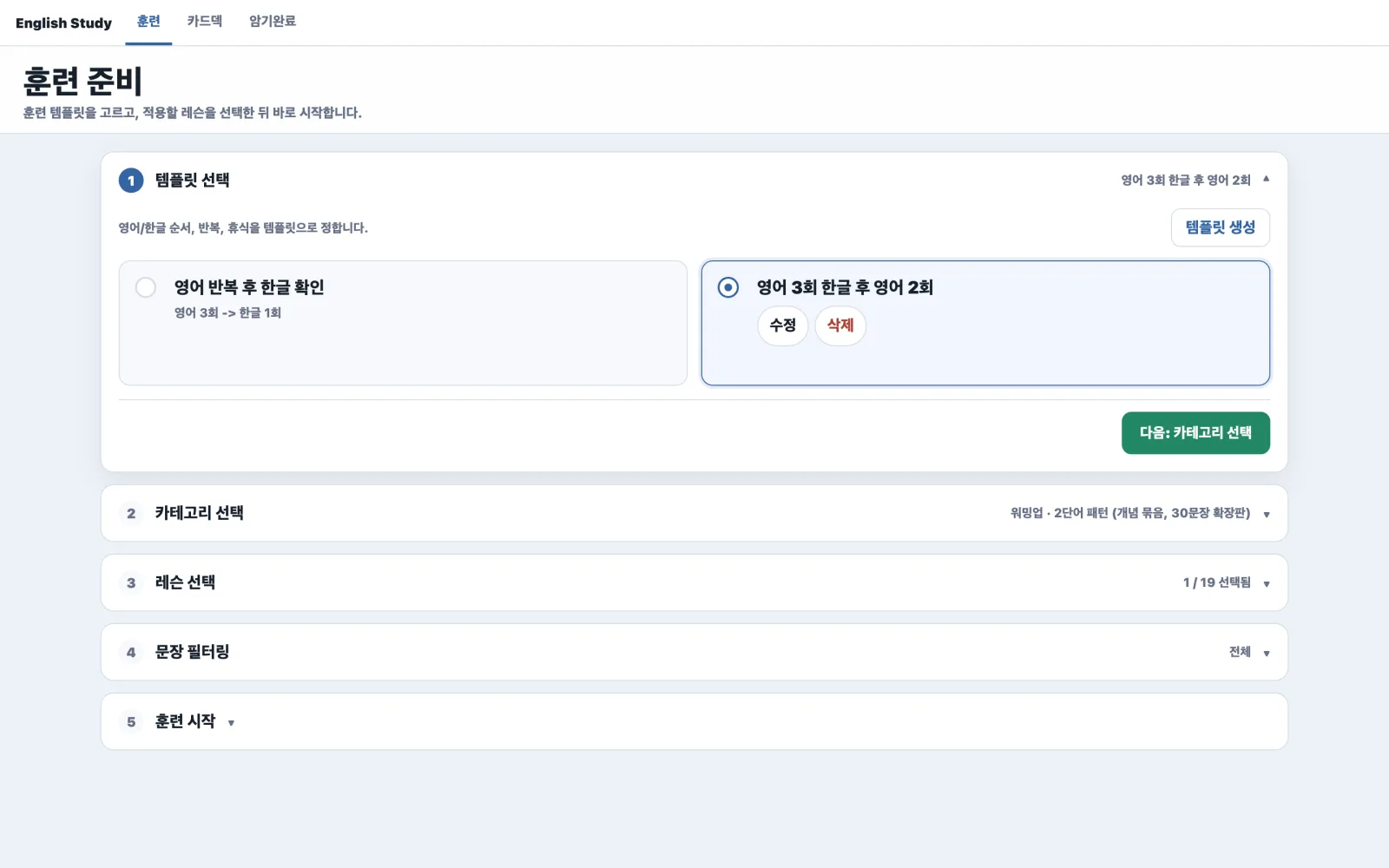The image size is (1389, 868).
Task: Select the 영어 반복 후 한글 확인 radio button
Action: click(x=146, y=287)
